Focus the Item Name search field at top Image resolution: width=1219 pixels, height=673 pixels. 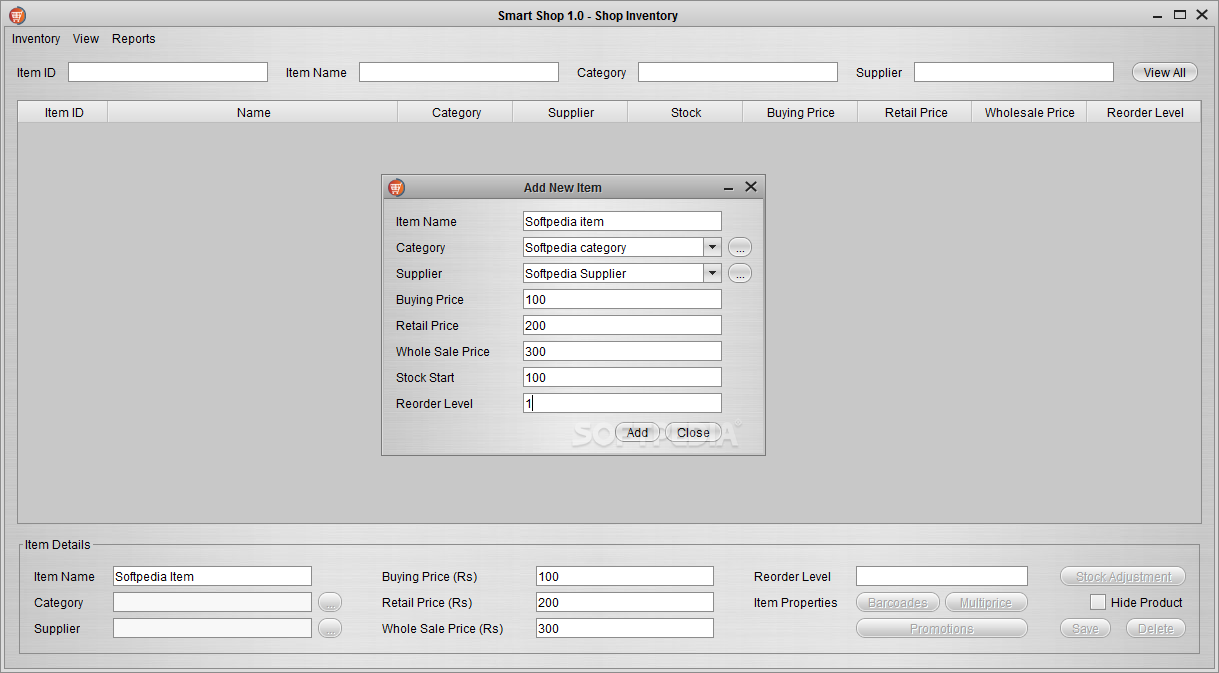point(459,72)
